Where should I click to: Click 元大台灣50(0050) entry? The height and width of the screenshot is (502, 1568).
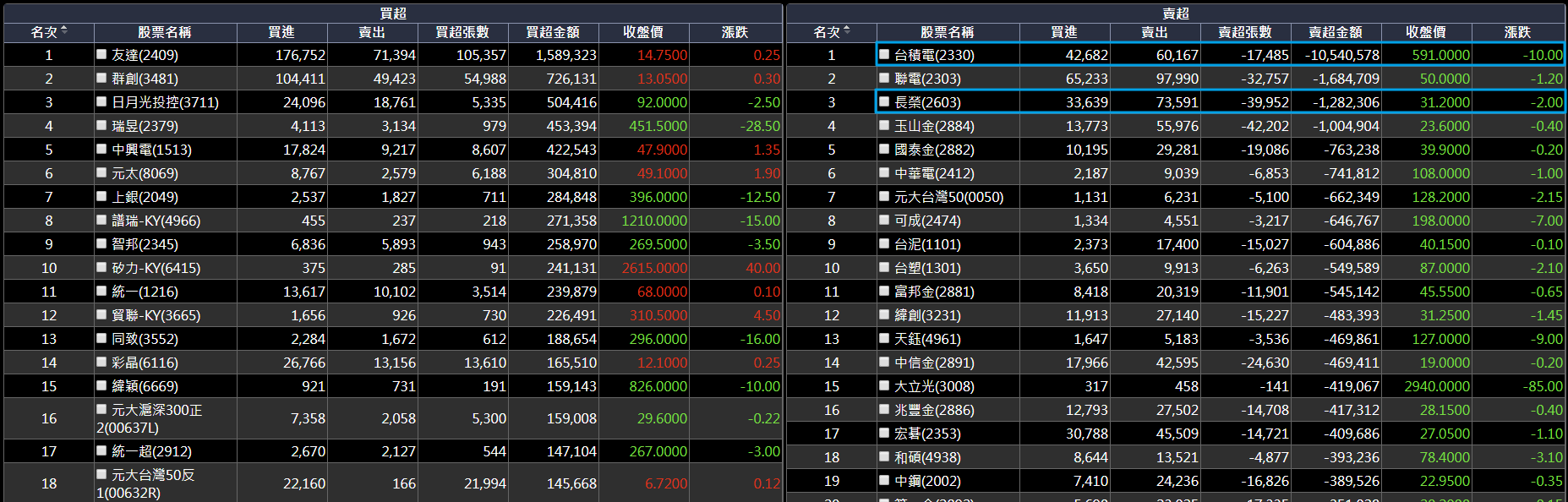[948, 197]
